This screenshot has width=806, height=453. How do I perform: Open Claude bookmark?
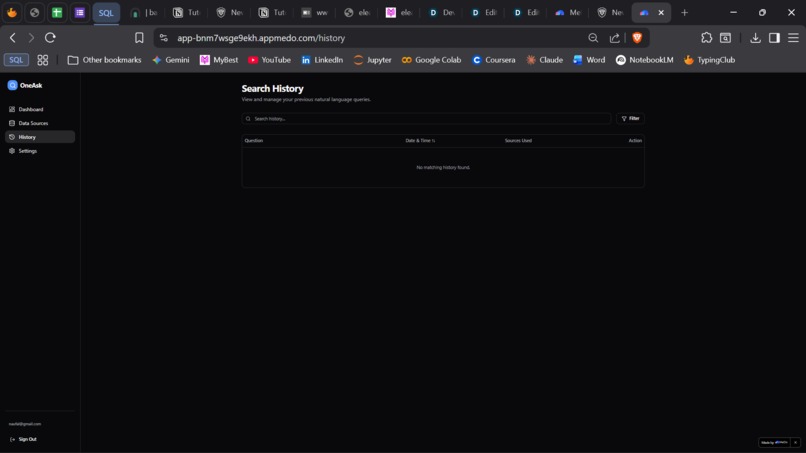click(544, 60)
